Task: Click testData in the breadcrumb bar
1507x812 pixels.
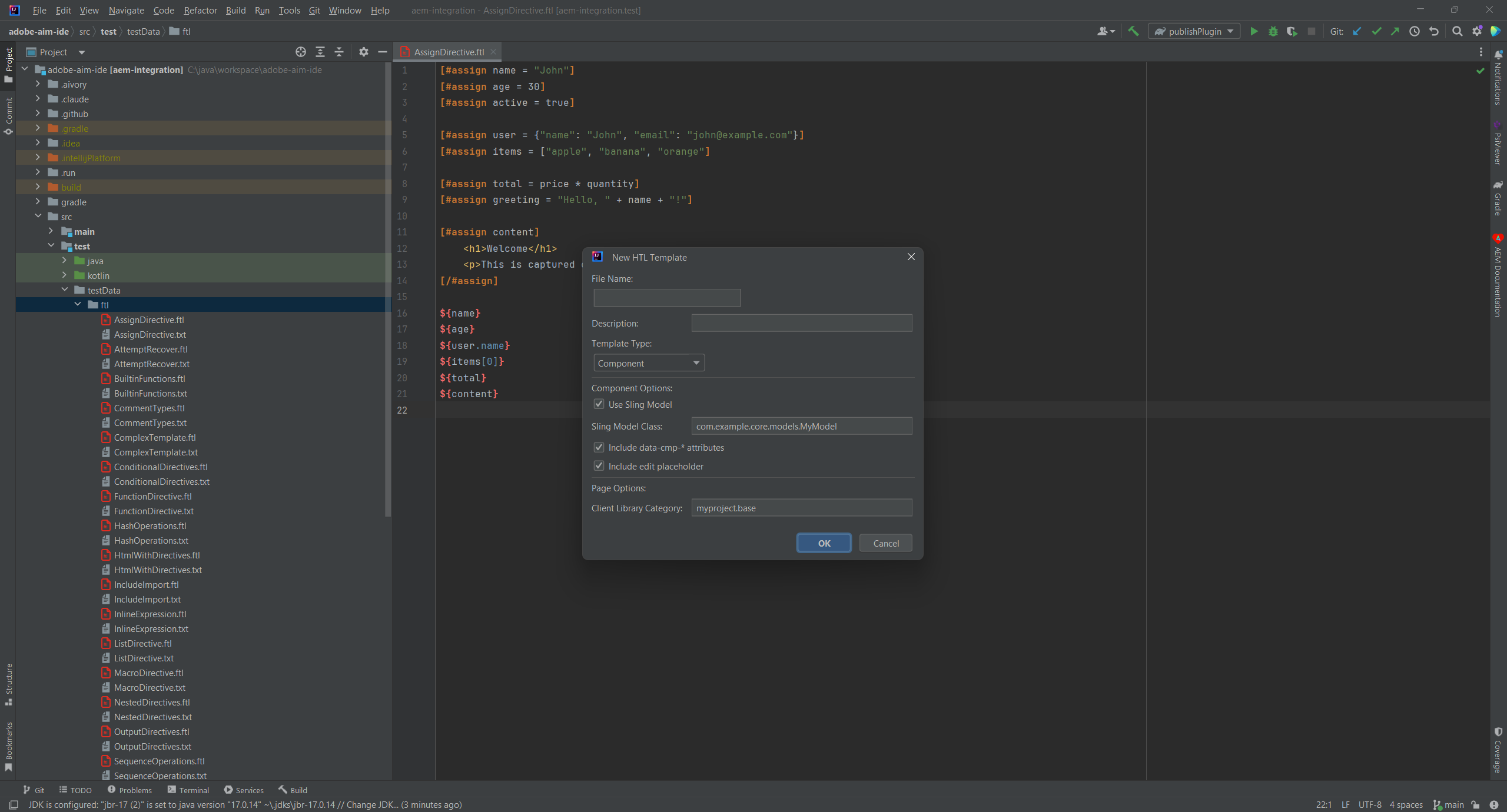Action: 143,31
